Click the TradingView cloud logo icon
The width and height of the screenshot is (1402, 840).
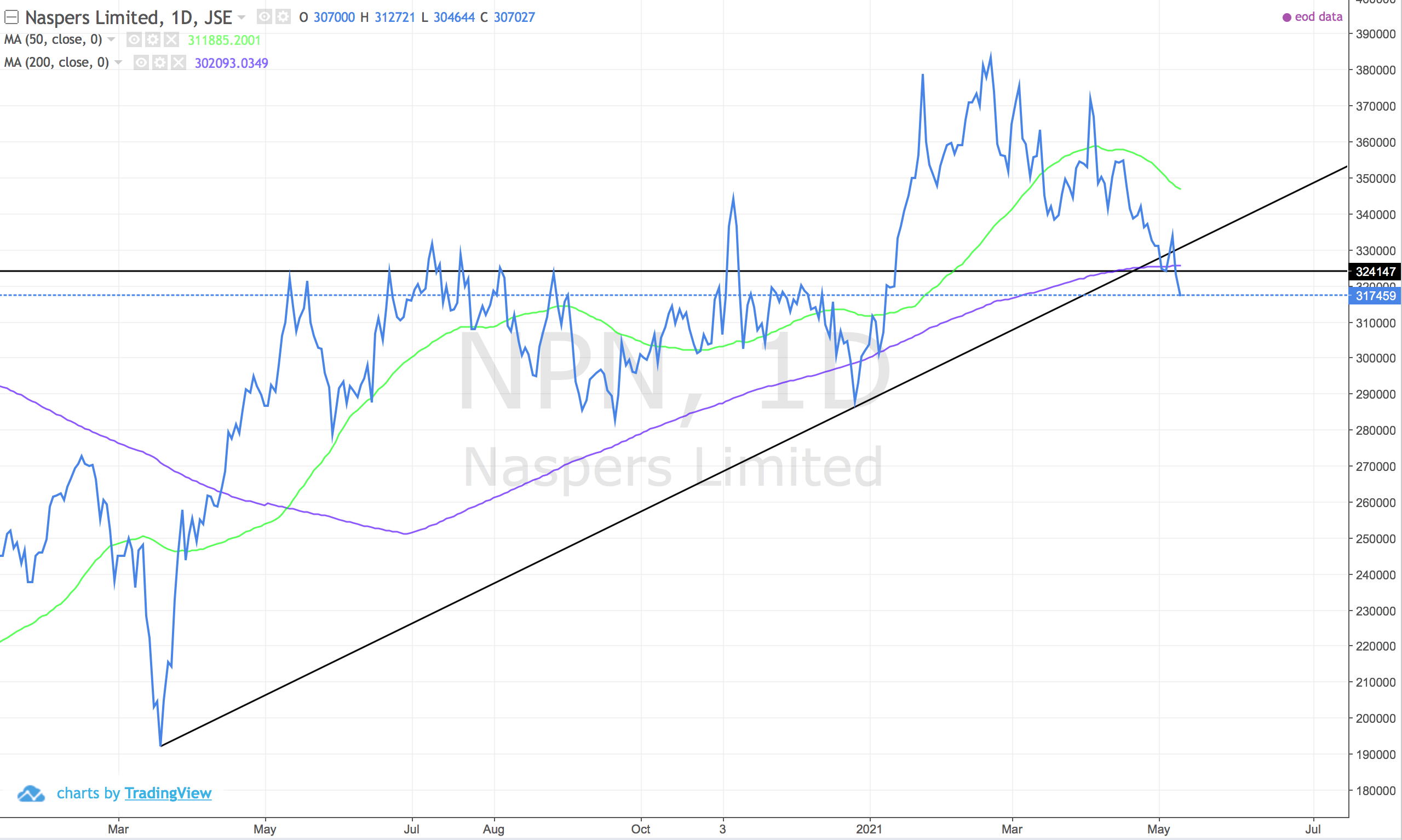31,793
